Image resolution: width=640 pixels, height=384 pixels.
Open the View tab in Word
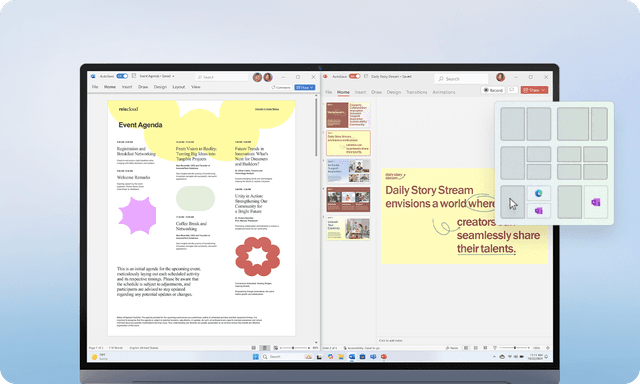(196, 87)
